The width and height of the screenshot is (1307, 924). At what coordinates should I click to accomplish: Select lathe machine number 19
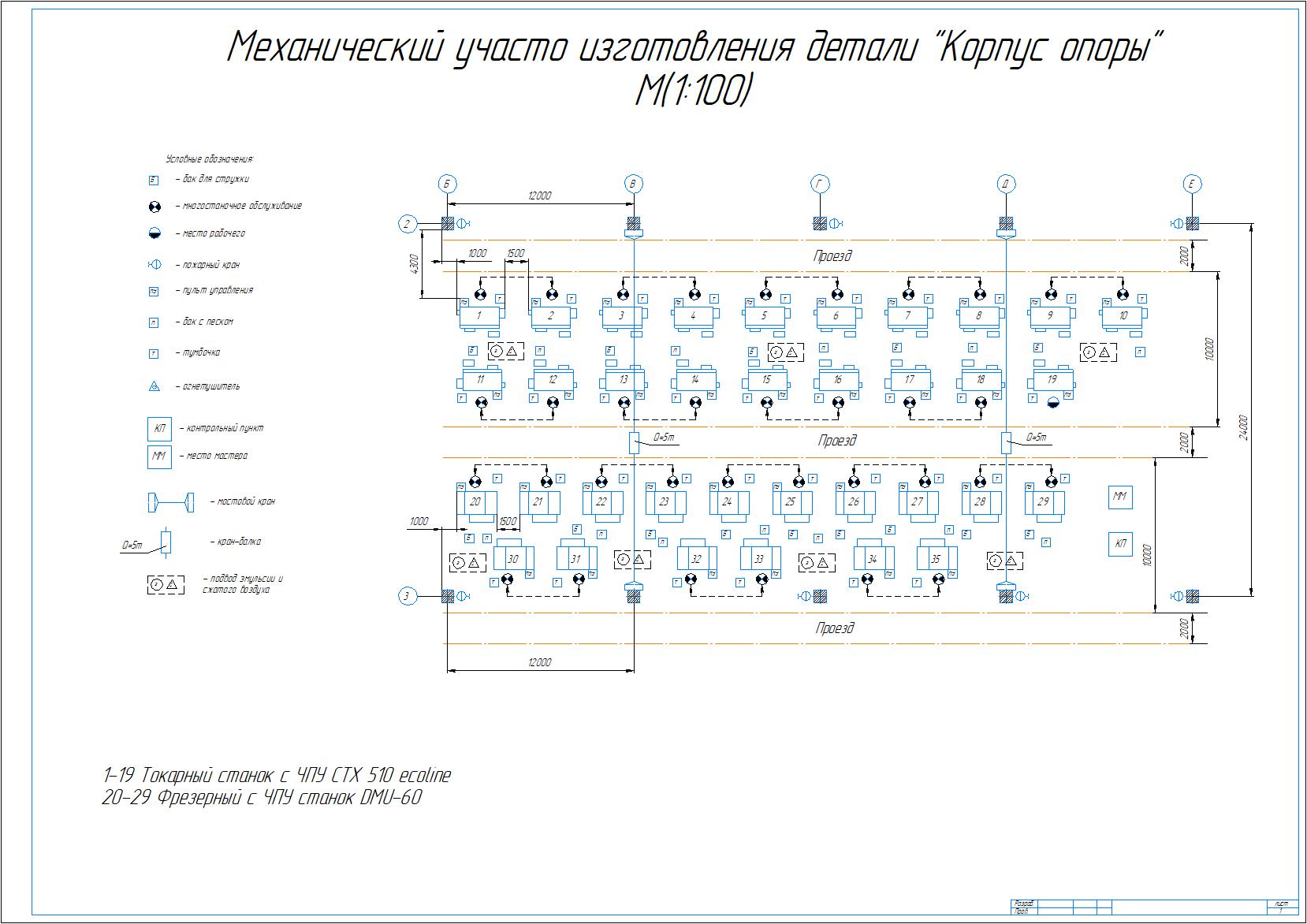(x=1052, y=379)
